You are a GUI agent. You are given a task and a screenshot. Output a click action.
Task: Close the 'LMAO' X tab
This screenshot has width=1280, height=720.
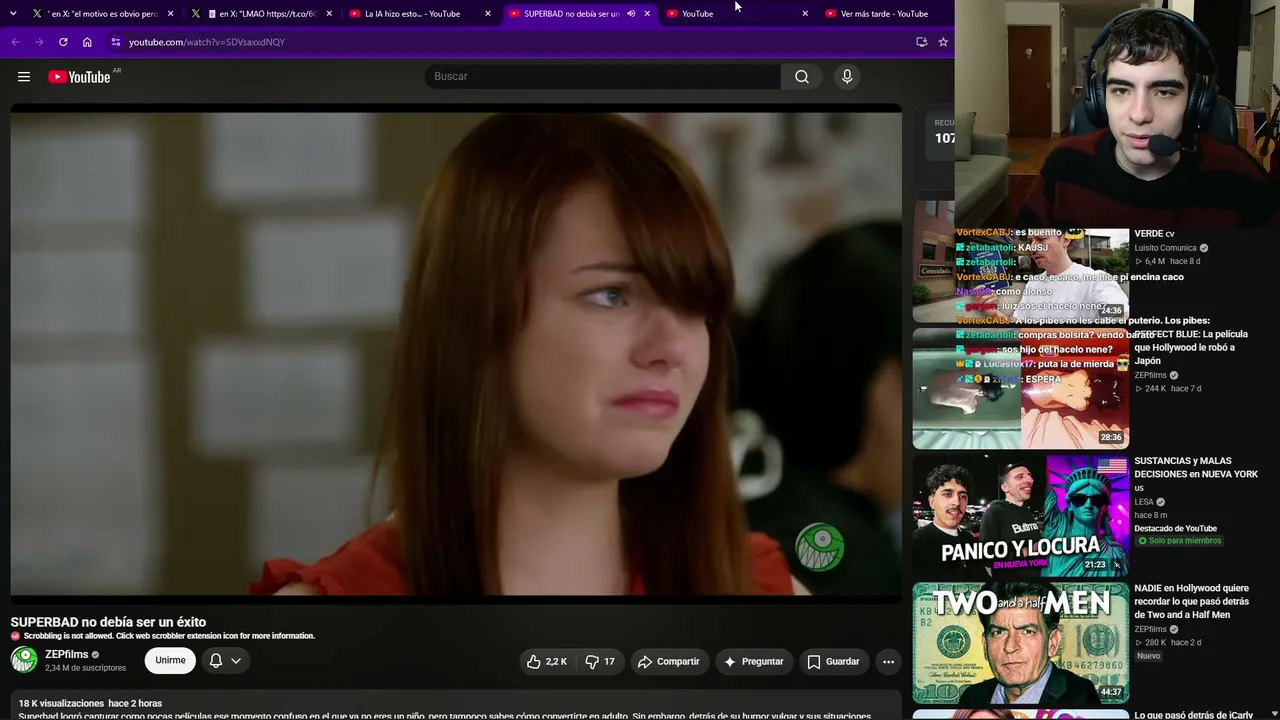pos(329,14)
